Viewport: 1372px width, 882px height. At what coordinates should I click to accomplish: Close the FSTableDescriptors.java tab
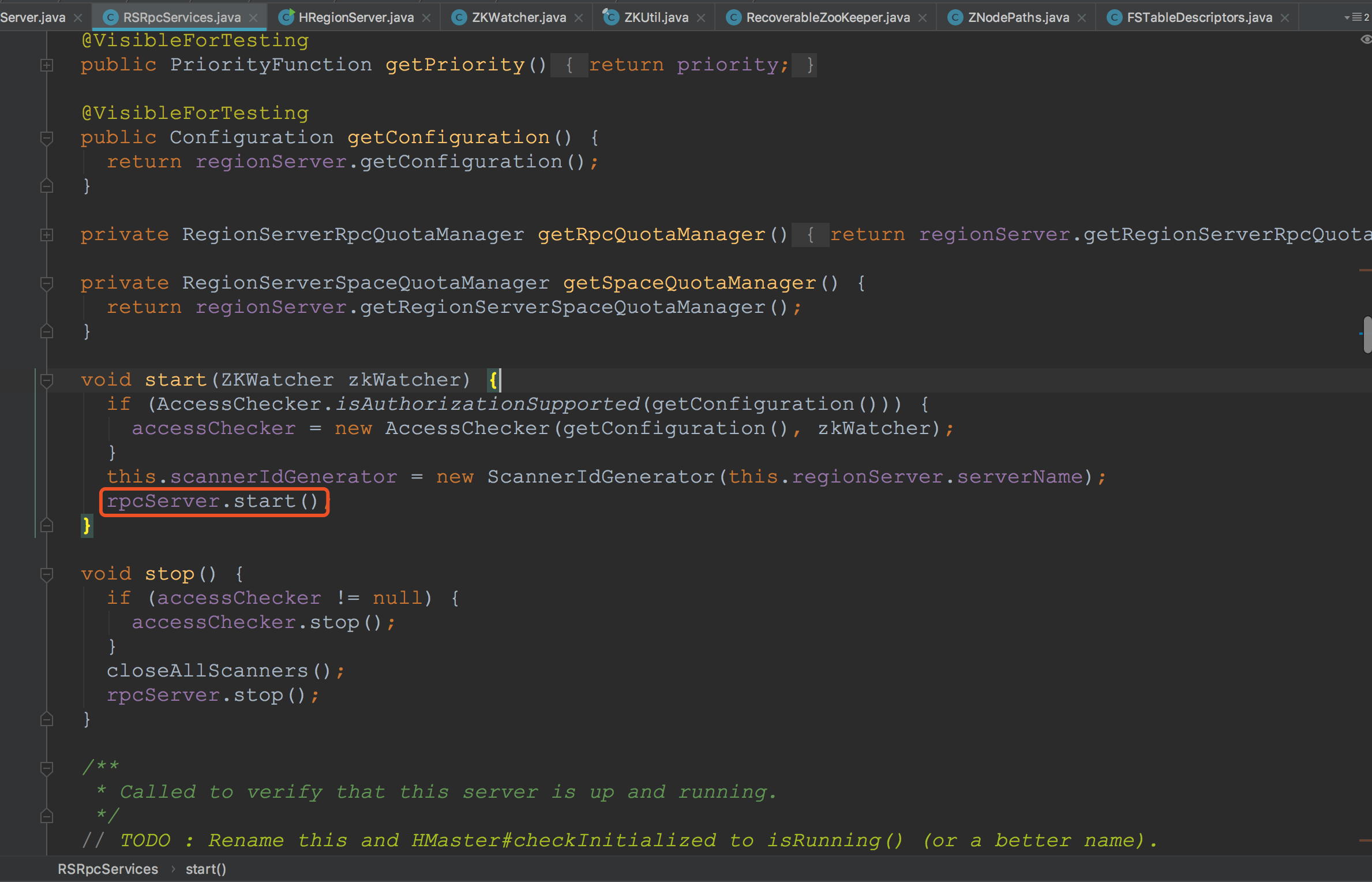tap(1285, 18)
